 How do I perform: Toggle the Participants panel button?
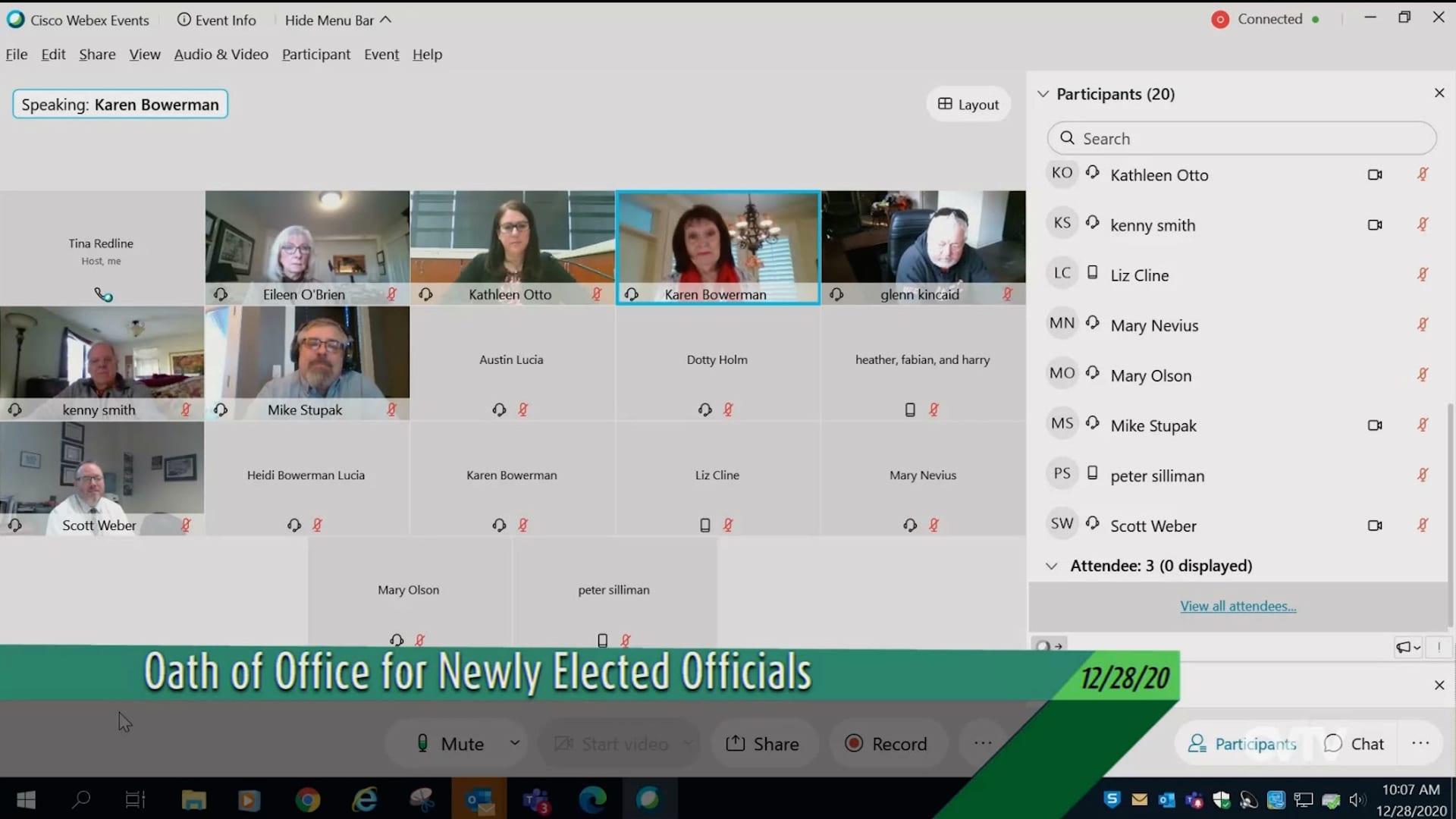pos(1241,744)
